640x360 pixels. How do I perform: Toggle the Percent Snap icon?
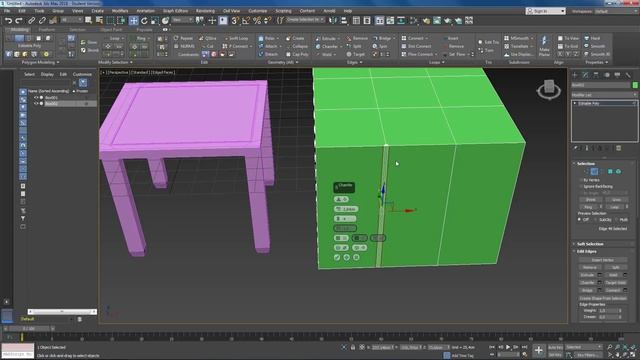coord(257,20)
